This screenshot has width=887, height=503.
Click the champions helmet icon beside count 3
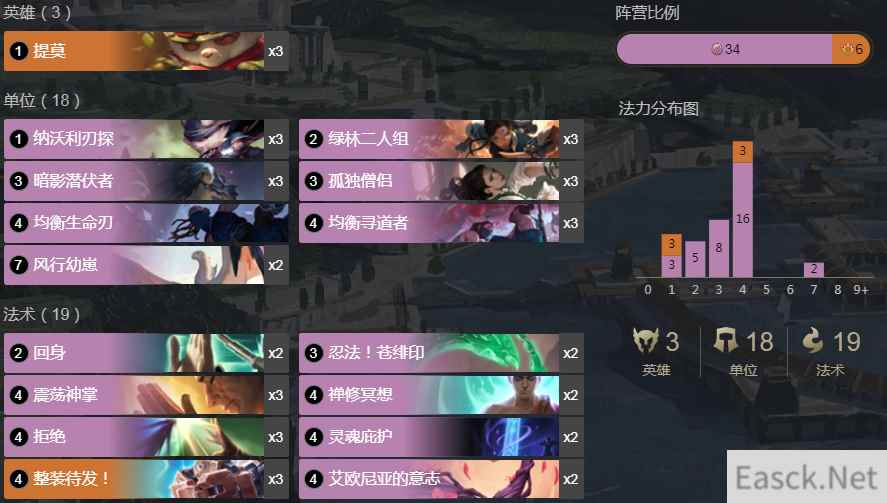645,341
